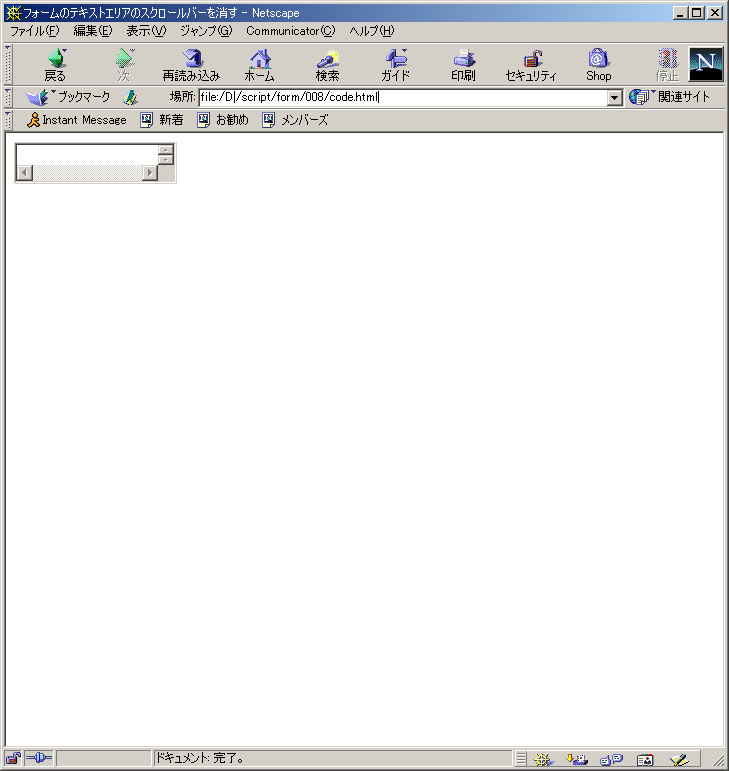Image resolution: width=729 pixels, height=771 pixels.
Task: Click the online/offline connection status icon
Action: point(38,758)
